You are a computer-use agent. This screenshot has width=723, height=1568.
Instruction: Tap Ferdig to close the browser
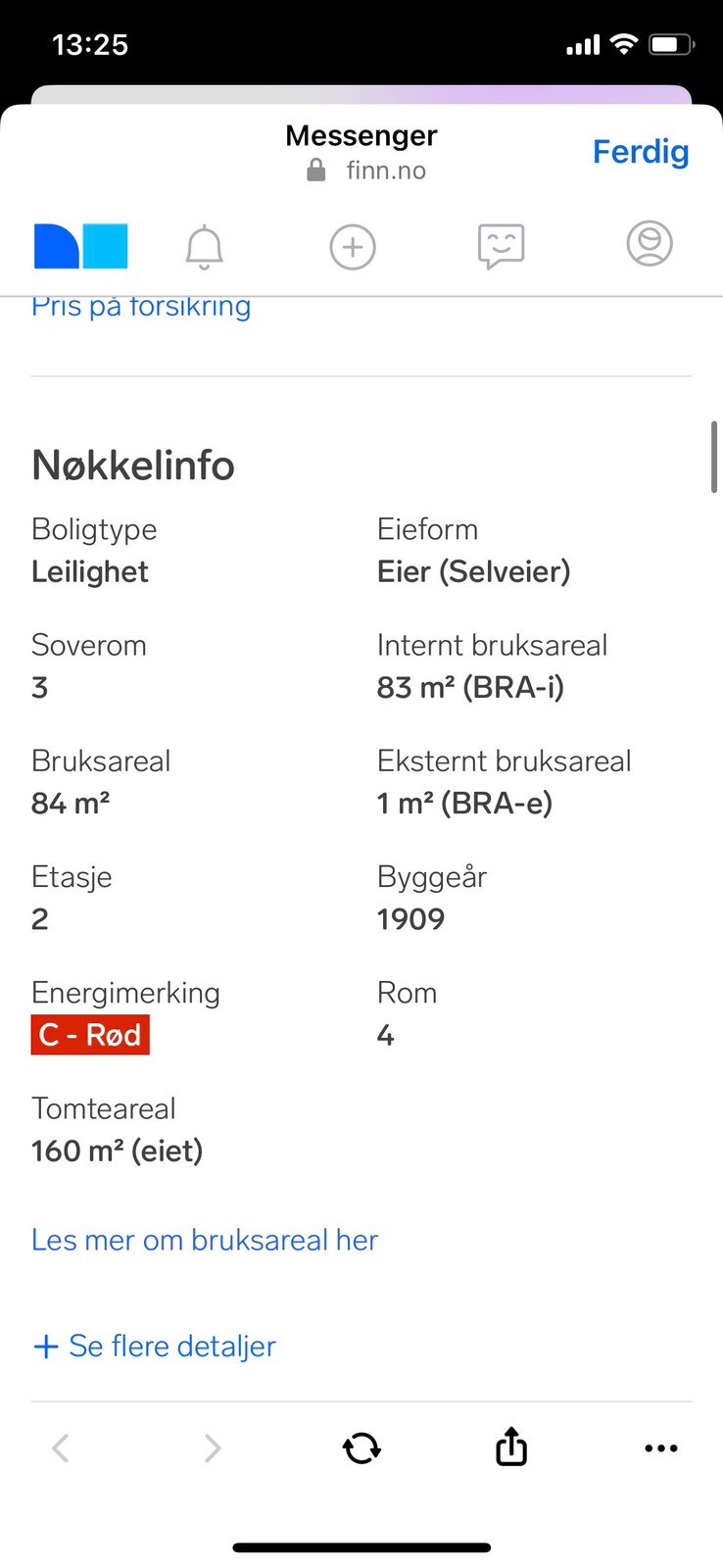pyautogui.click(x=641, y=152)
